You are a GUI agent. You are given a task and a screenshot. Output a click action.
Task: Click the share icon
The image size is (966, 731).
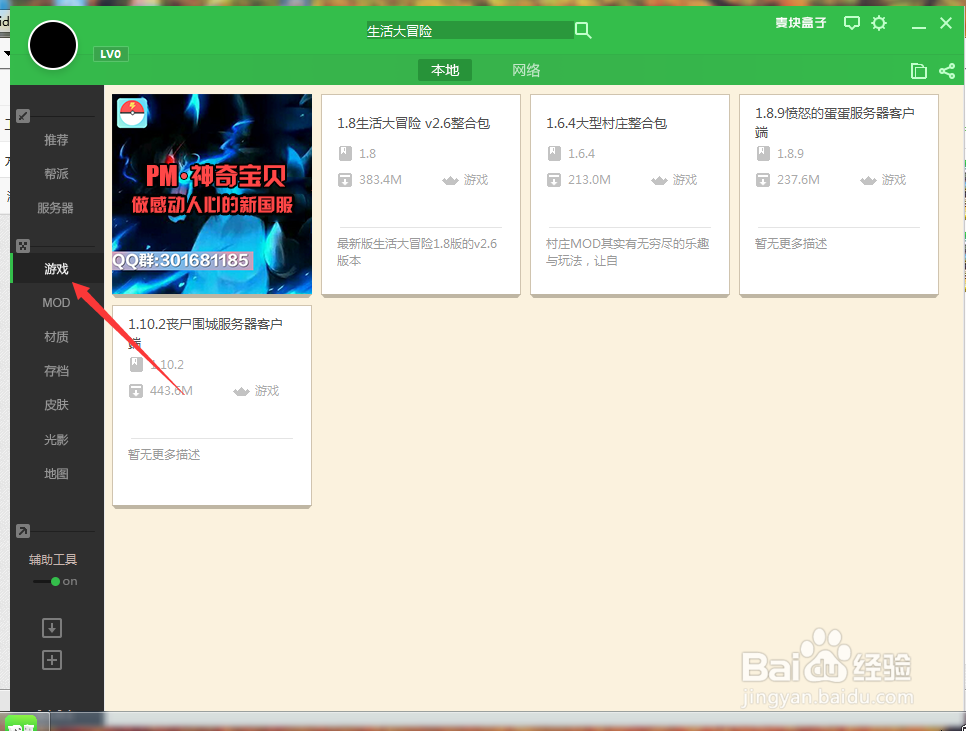pyautogui.click(x=947, y=71)
